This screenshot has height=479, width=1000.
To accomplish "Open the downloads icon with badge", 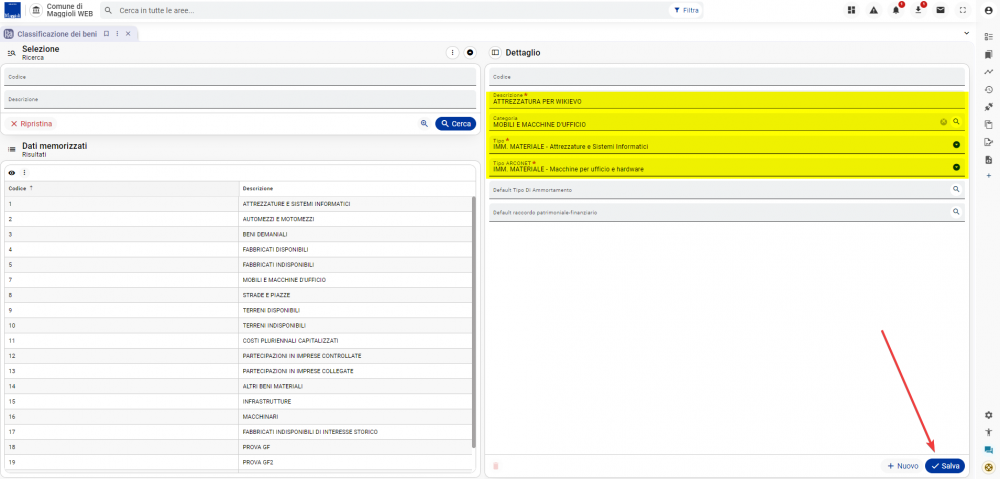I will [918, 10].
